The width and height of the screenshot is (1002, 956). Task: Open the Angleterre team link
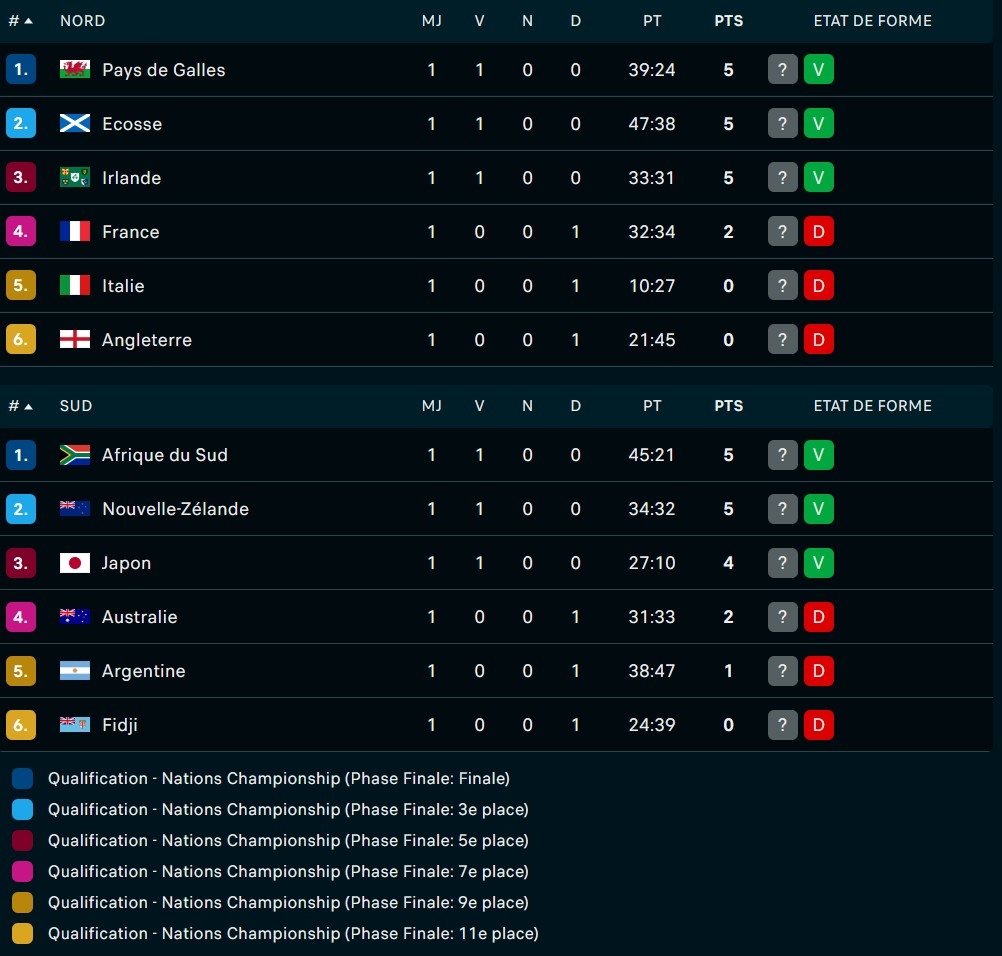147,340
